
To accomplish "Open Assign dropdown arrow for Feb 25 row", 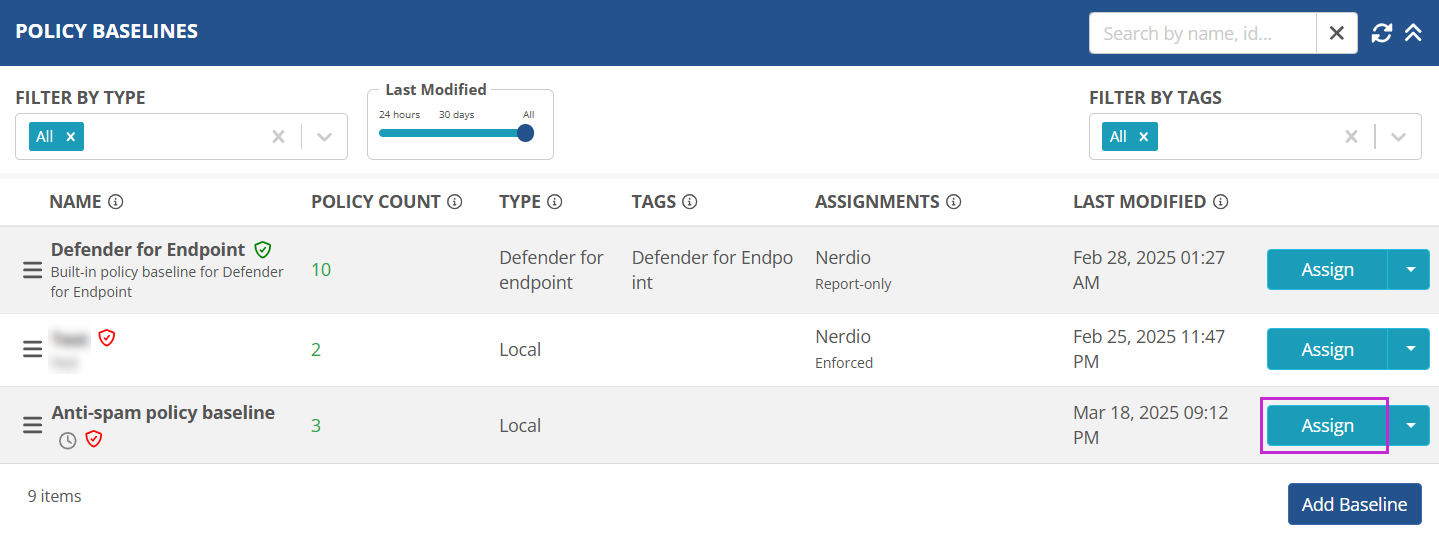I will click(x=1410, y=349).
